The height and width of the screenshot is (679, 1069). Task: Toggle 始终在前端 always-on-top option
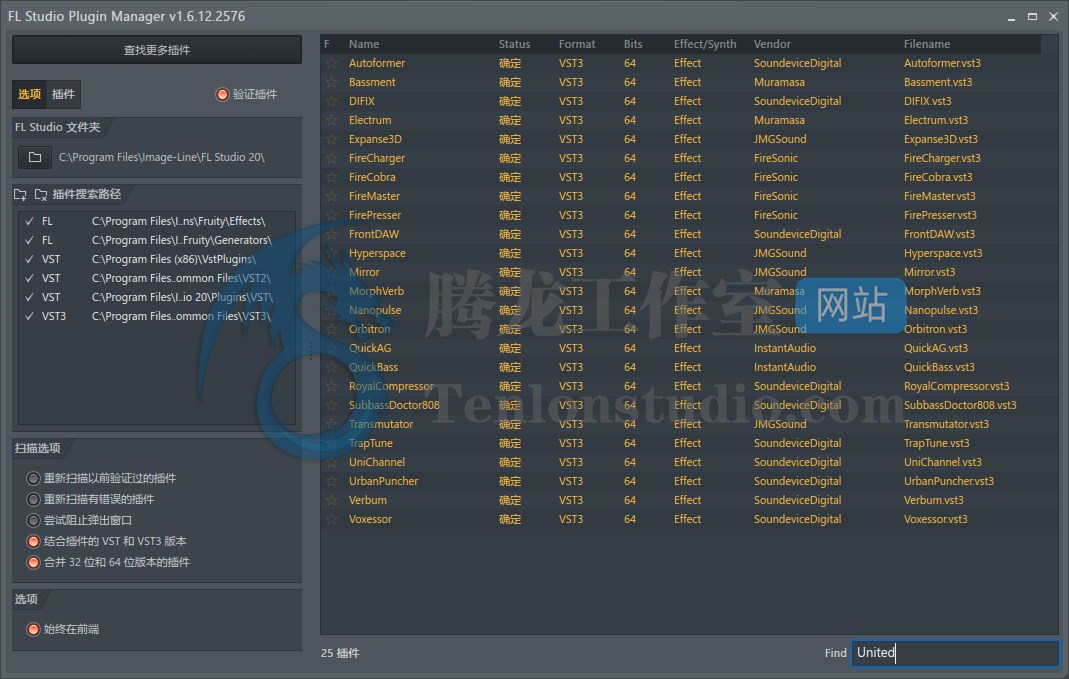(x=33, y=629)
